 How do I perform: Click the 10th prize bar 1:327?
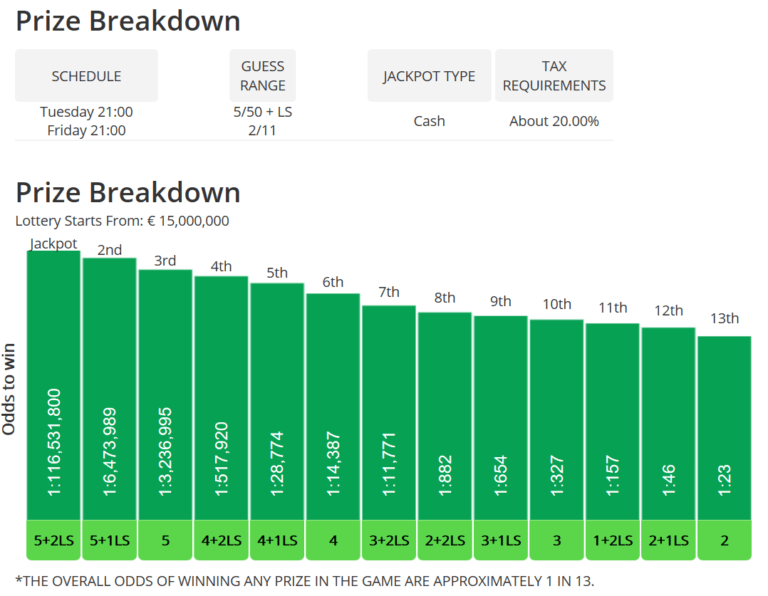(x=556, y=420)
